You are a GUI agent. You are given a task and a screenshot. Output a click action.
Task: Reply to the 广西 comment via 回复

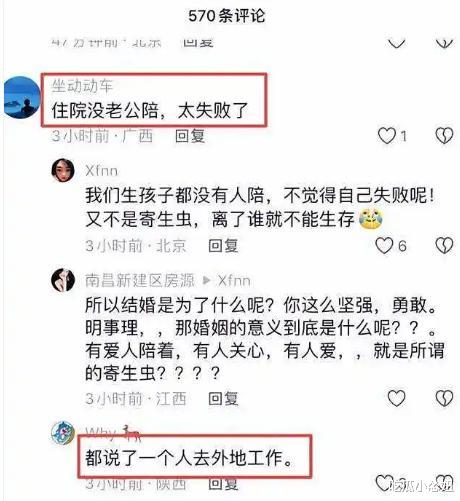(x=190, y=136)
